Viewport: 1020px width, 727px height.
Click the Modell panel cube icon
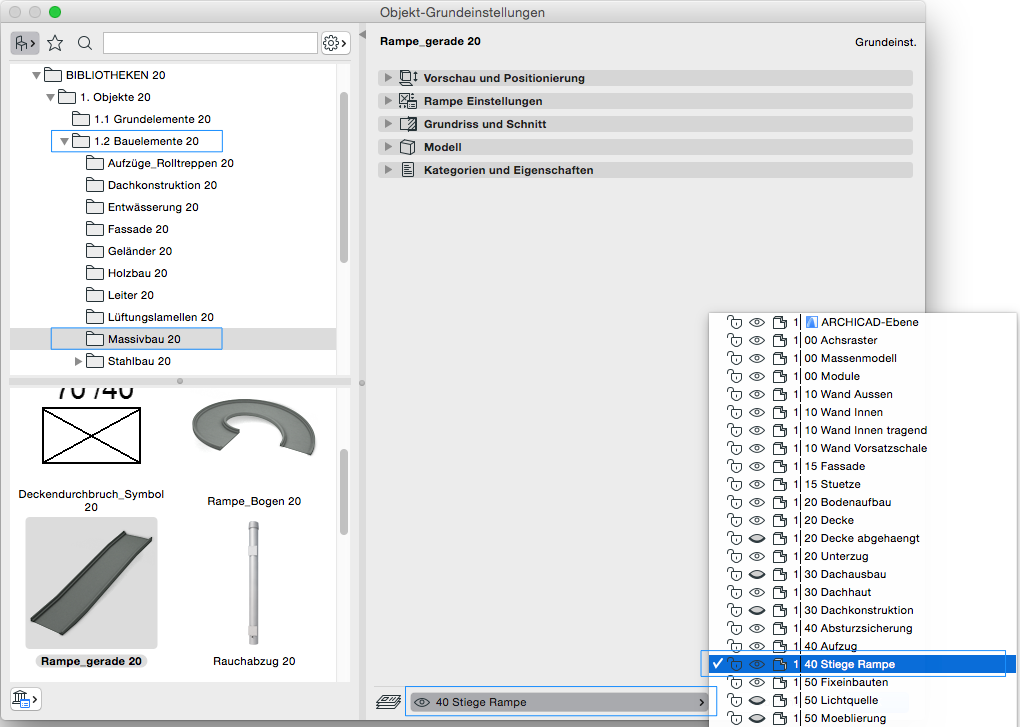point(407,147)
